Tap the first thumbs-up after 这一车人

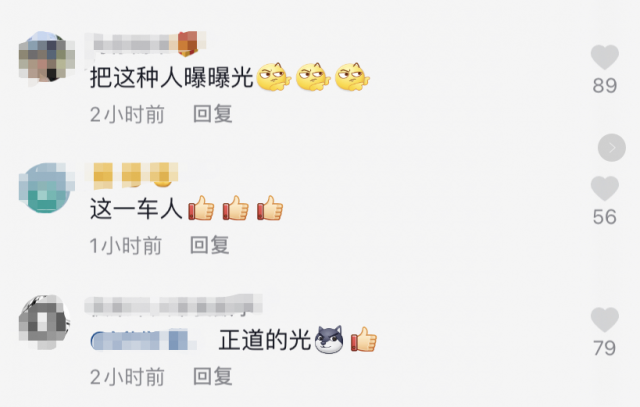click(201, 208)
